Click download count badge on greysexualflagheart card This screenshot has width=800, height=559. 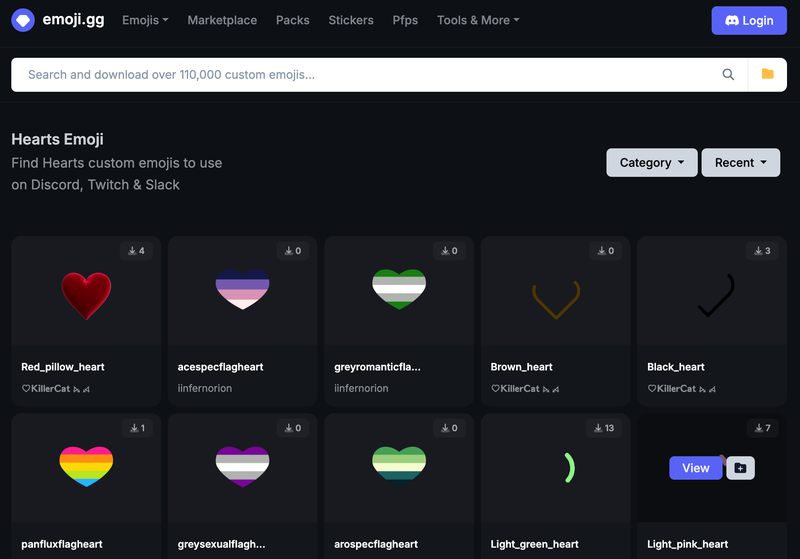[x=293, y=428]
